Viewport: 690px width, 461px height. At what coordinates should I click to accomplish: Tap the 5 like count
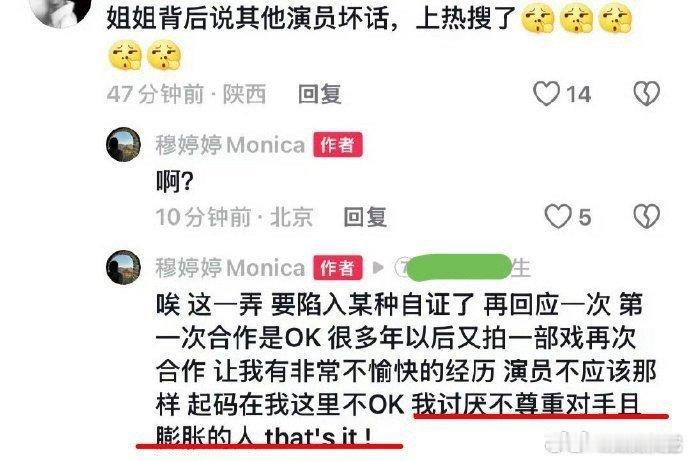(584, 217)
